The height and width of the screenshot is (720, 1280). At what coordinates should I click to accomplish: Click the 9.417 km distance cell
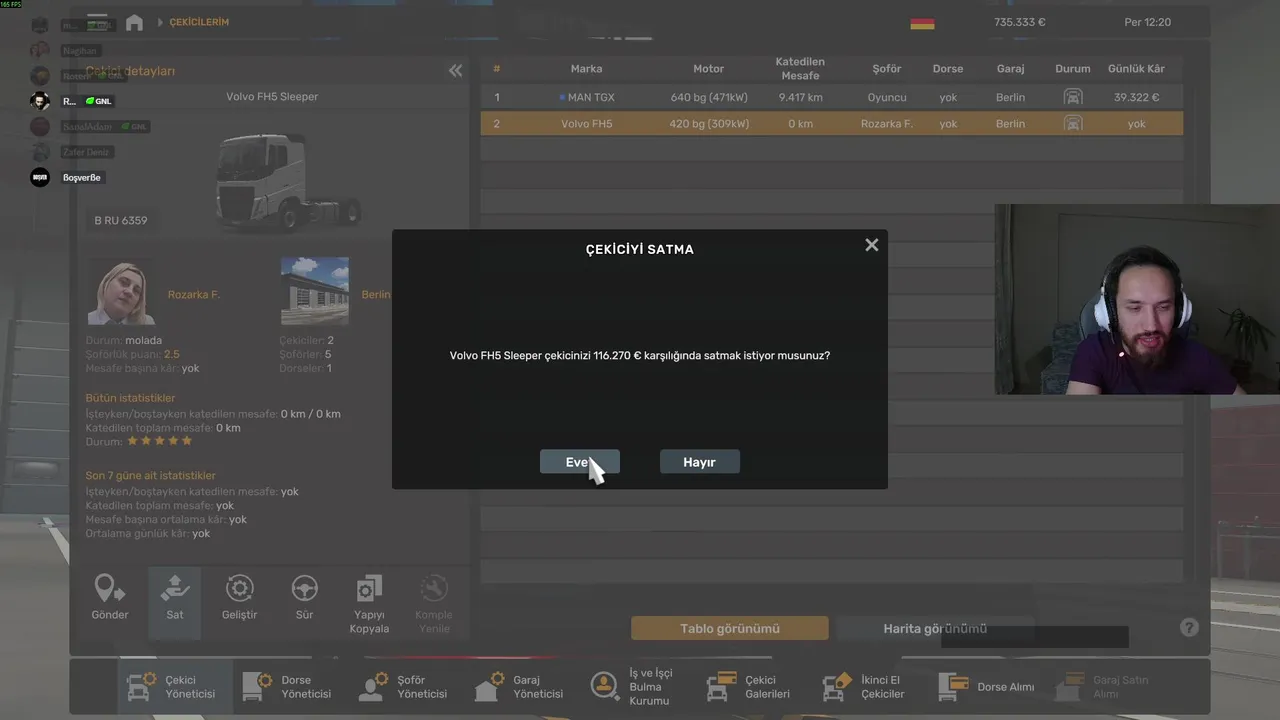800,97
